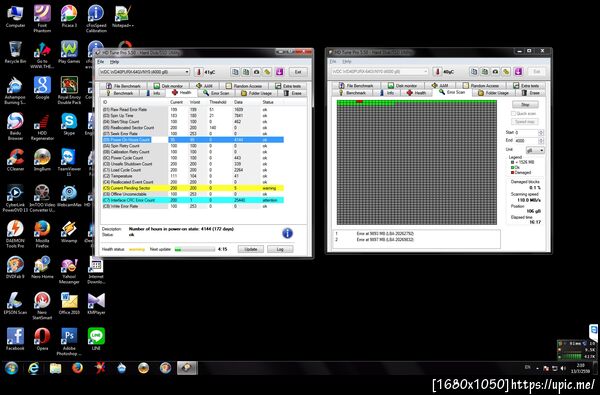Viewport: 600px width, 395px height.
Task: Click Log button in Health tab
Action: [280, 249]
